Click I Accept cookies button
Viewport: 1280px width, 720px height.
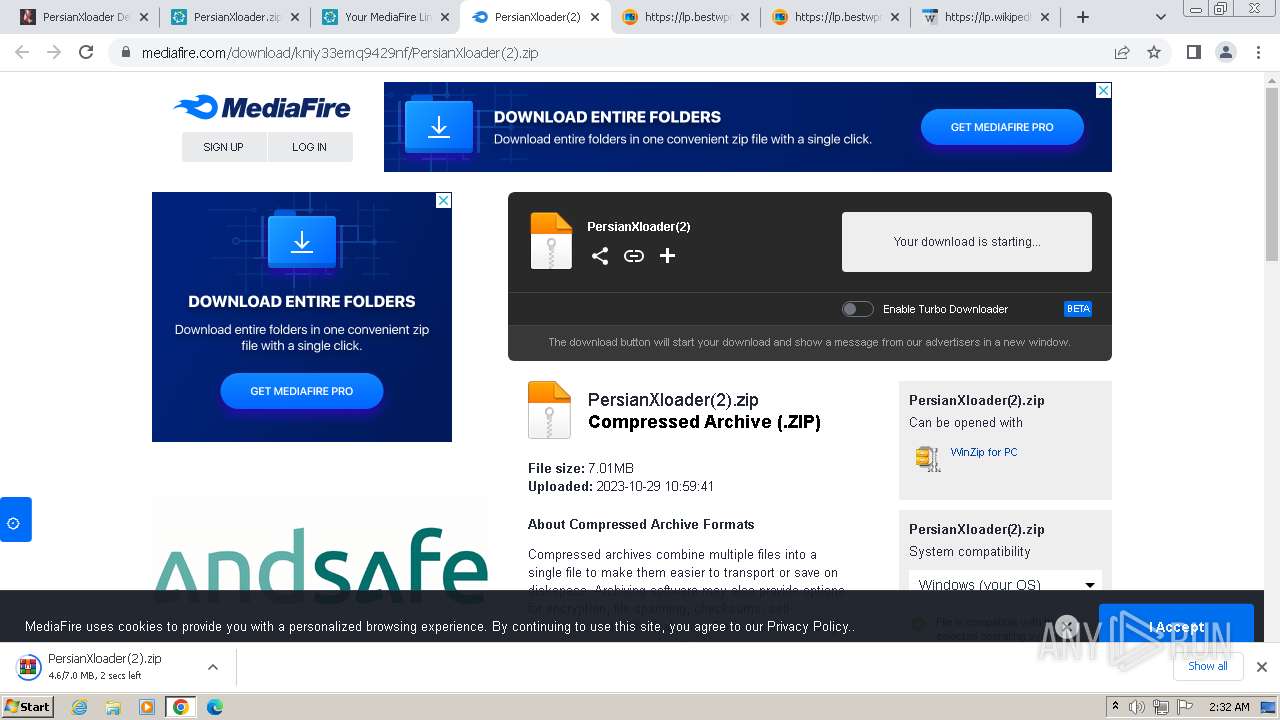[x=1176, y=627]
